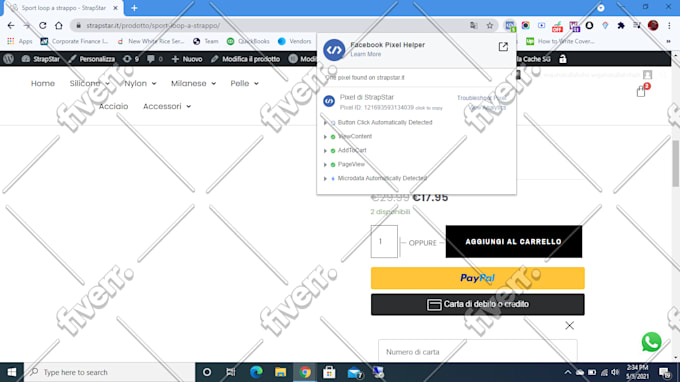Open QuickBooks bookmark
Image resolution: width=680 pixels, height=382 pixels.
click(248, 41)
